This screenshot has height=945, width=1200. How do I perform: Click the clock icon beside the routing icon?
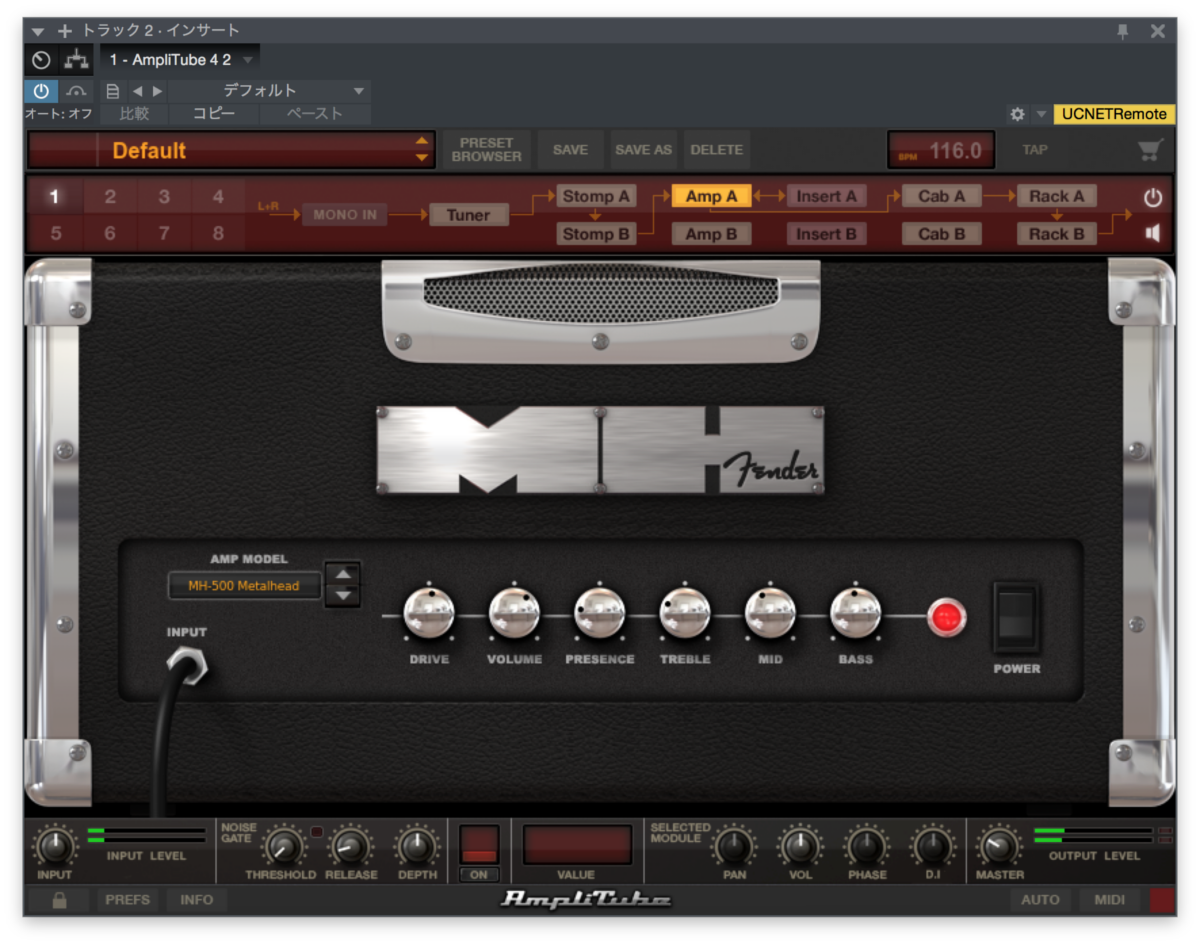pos(41,60)
